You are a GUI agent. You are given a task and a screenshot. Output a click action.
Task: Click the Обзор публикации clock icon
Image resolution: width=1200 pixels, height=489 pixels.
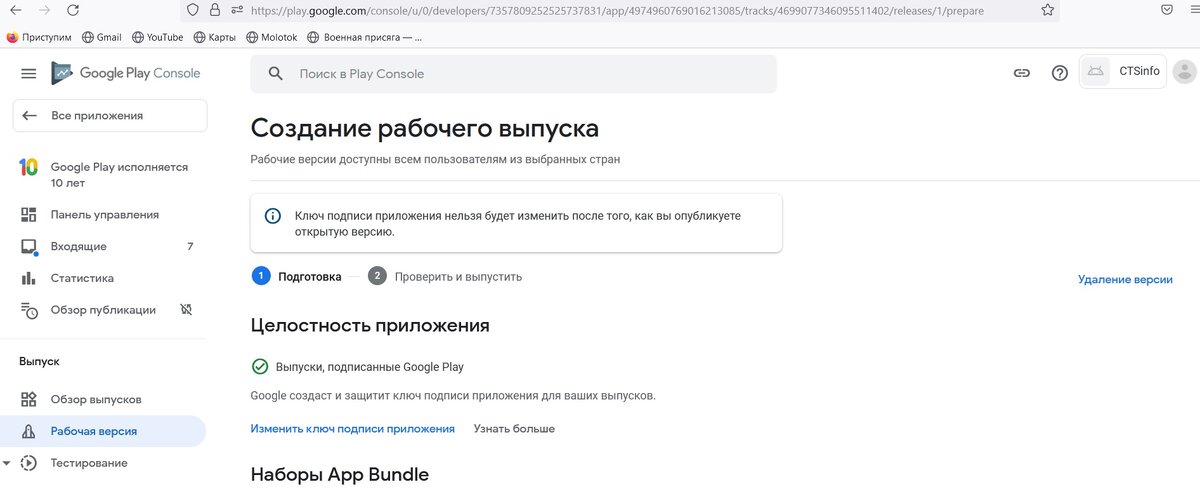click(x=29, y=310)
